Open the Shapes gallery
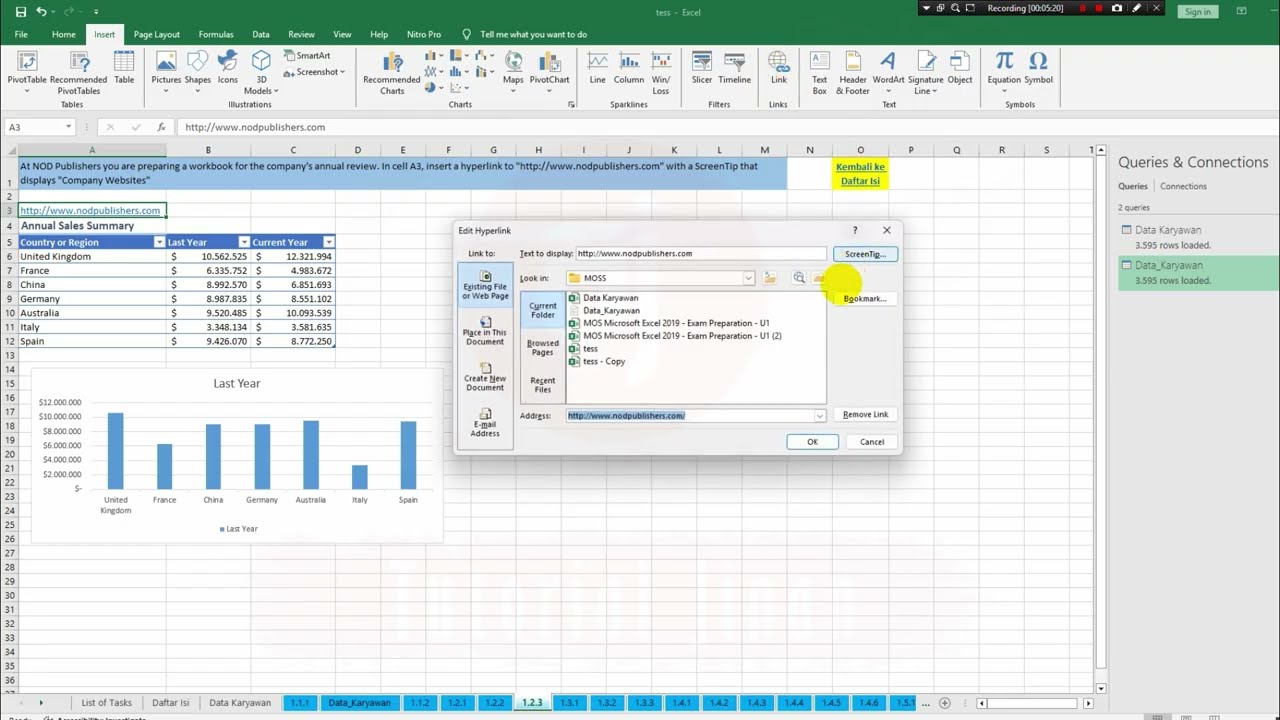This screenshot has height=720, width=1280. (198, 70)
